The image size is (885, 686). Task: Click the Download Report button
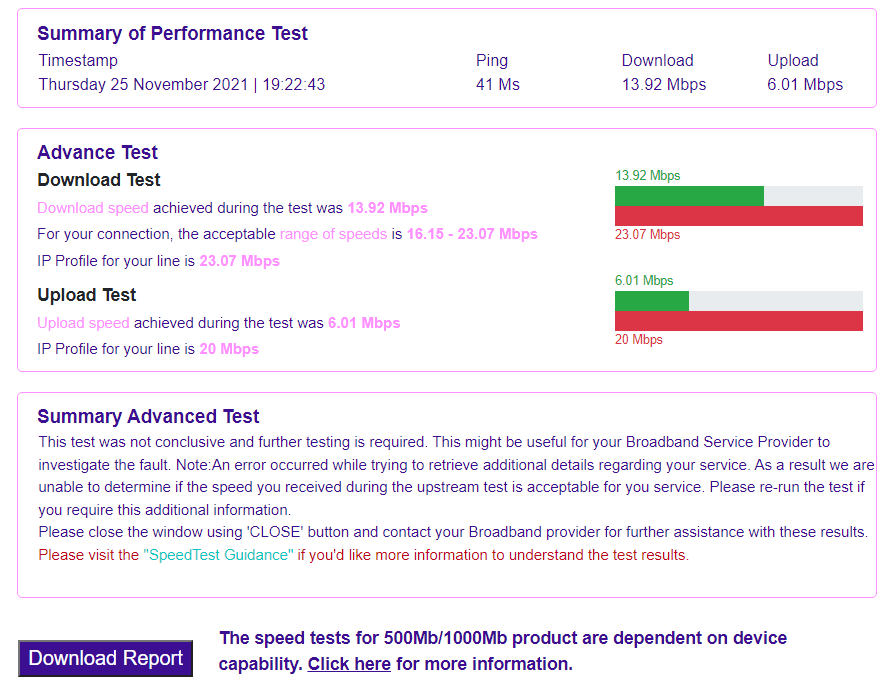(104, 658)
